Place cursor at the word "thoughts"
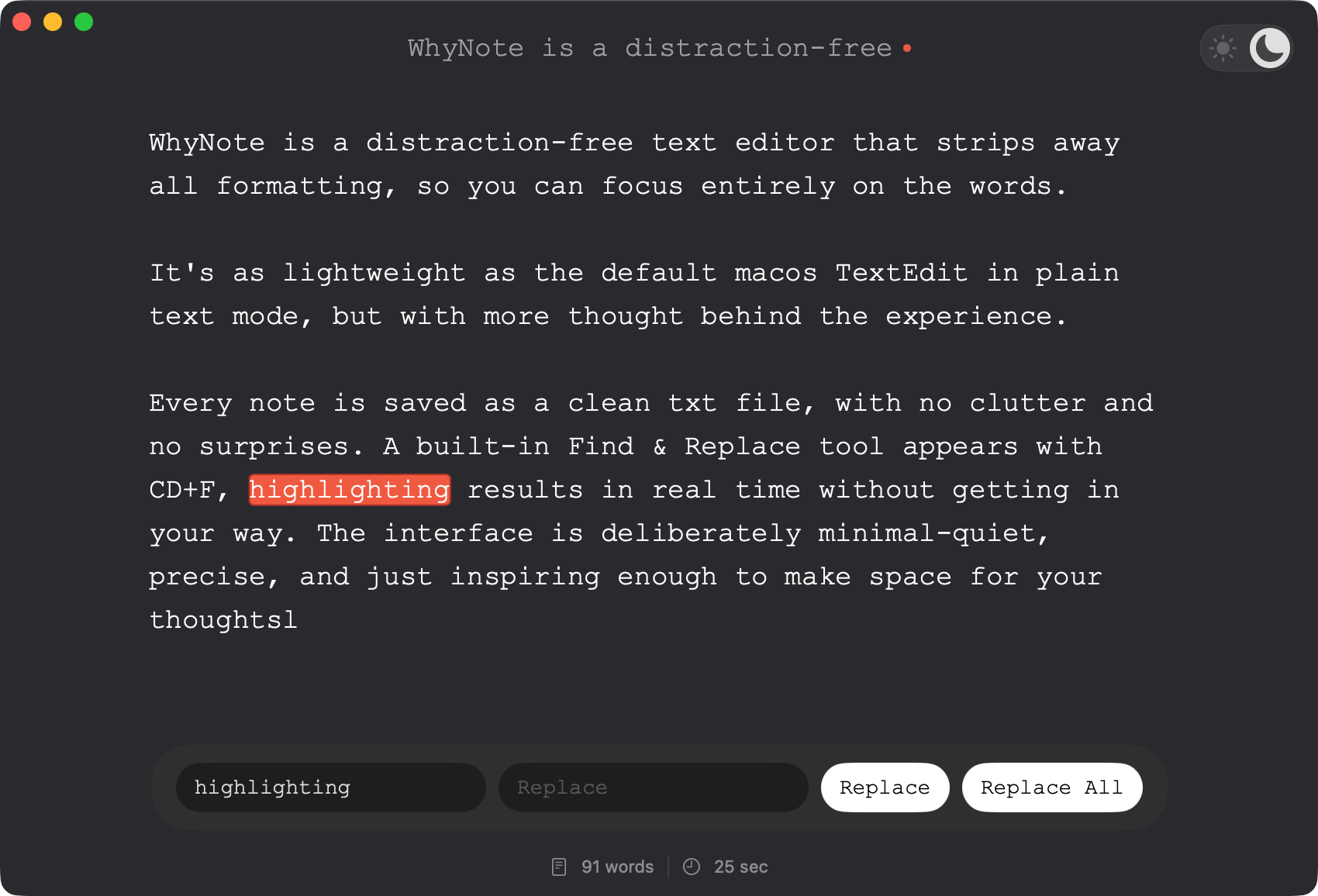 [216, 620]
